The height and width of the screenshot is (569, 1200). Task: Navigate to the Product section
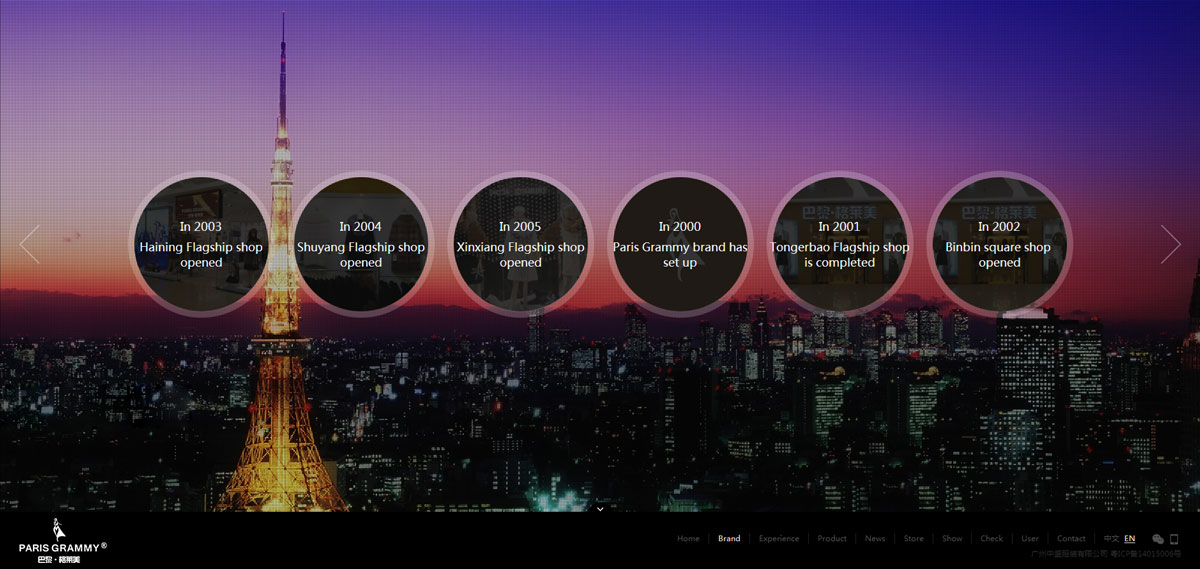point(832,539)
